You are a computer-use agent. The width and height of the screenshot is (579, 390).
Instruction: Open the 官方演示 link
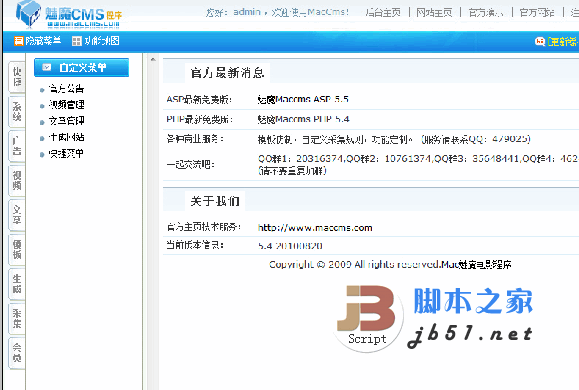coord(486,13)
